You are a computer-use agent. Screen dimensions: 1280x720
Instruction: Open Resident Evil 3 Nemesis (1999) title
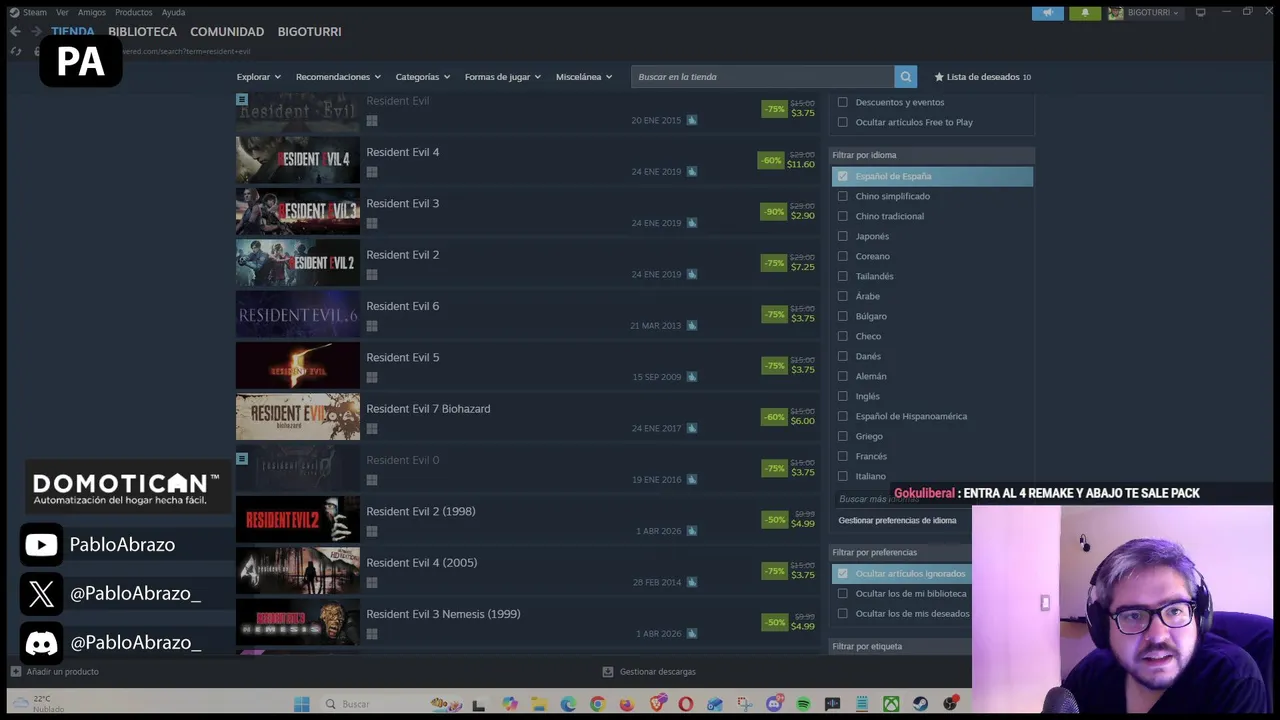[x=443, y=614]
